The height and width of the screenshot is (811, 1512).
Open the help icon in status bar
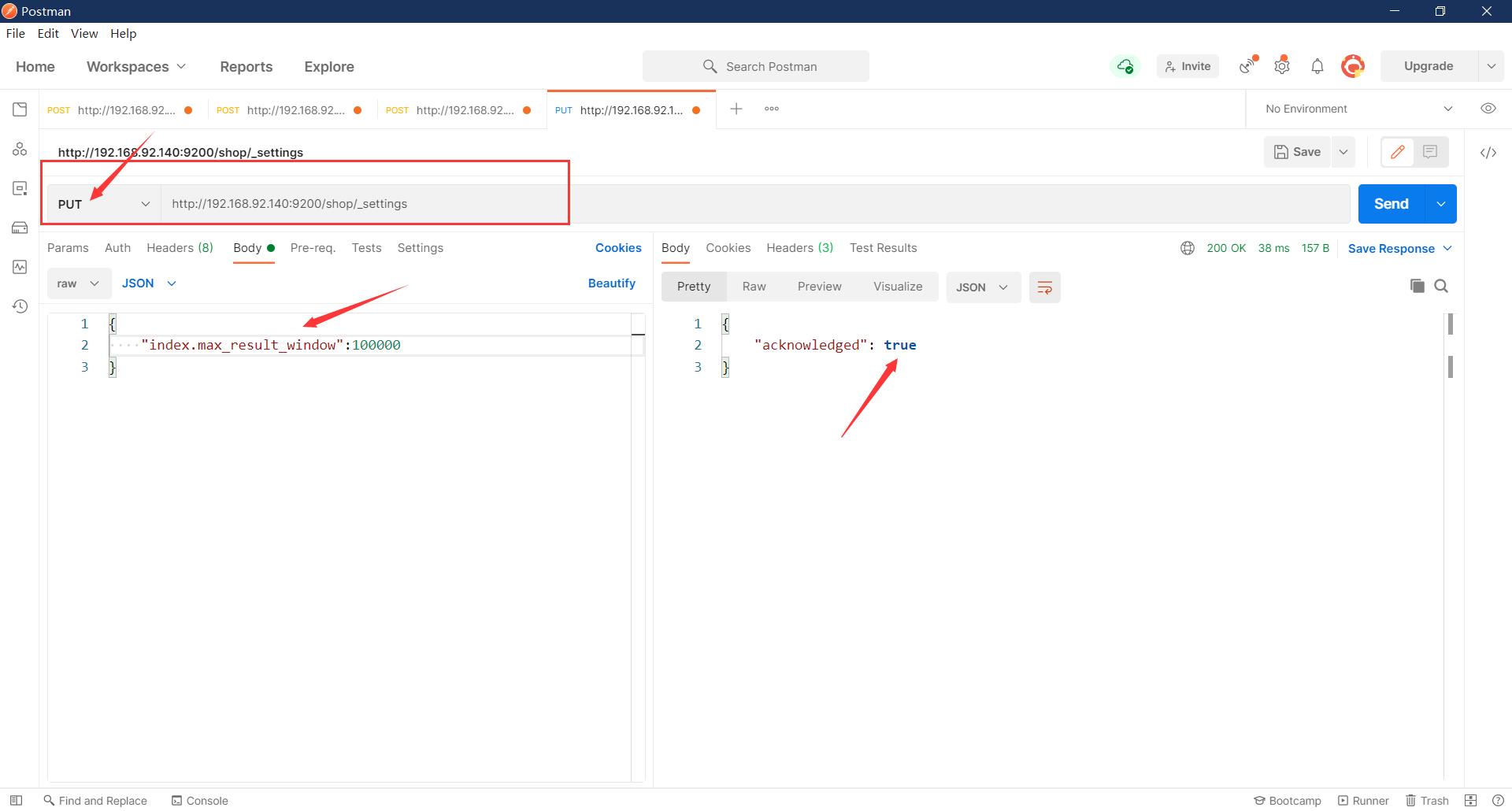(x=1498, y=800)
